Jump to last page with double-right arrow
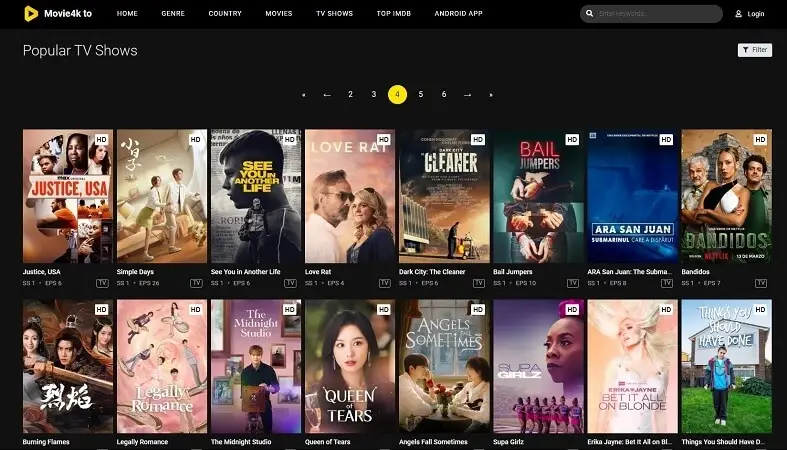This screenshot has width=787, height=450. [491, 95]
